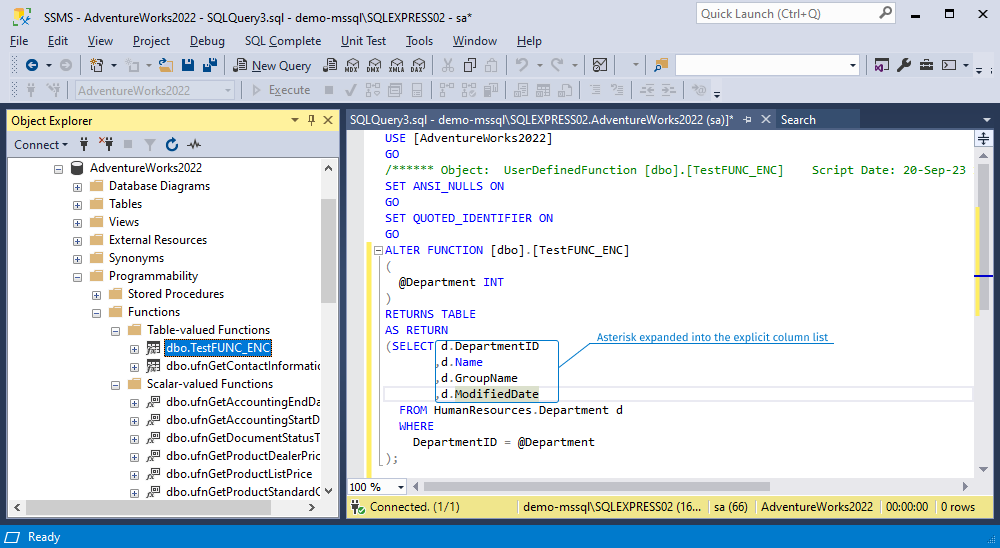The width and height of the screenshot is (1000, 548).
Task: Expand dbo.TestFUNC_ENC function node
Action: tap(135, 349)
